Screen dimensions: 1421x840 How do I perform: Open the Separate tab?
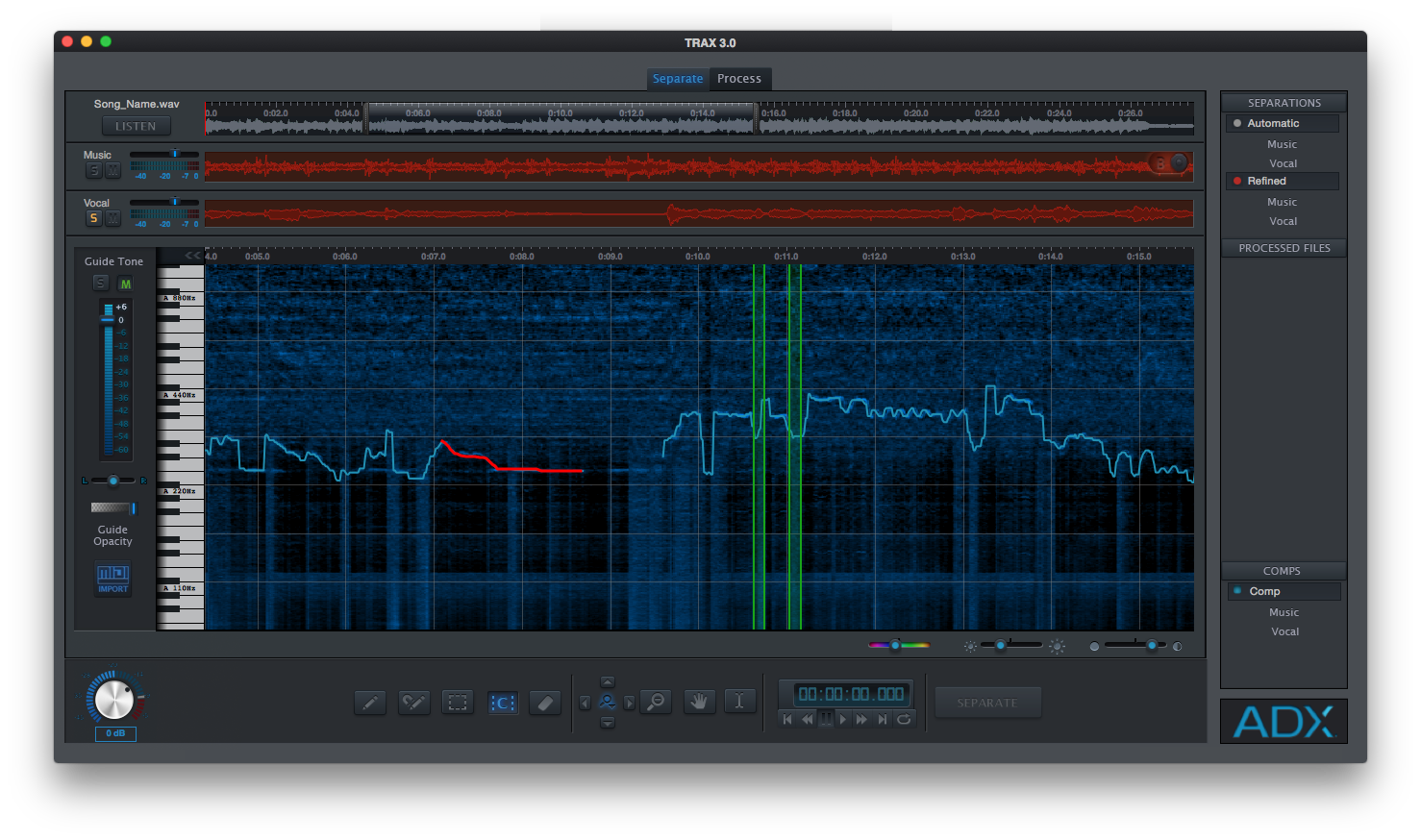coord(678,79)
